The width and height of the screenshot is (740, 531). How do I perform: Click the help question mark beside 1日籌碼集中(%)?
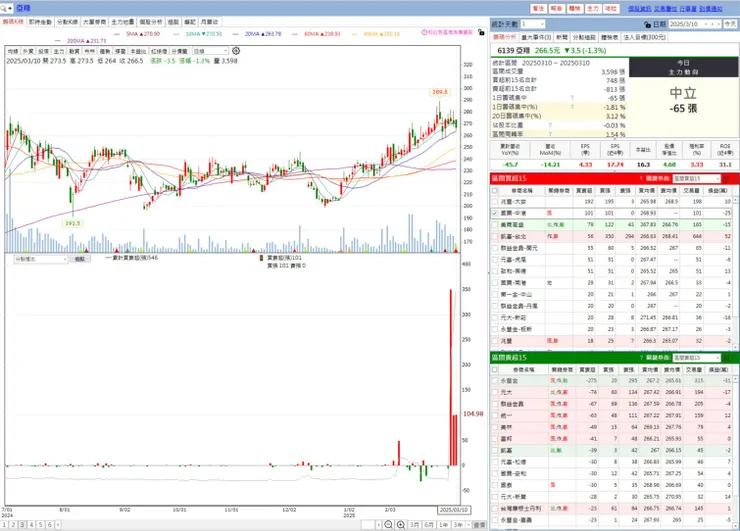pyautogui.click(x=572, y=107)
